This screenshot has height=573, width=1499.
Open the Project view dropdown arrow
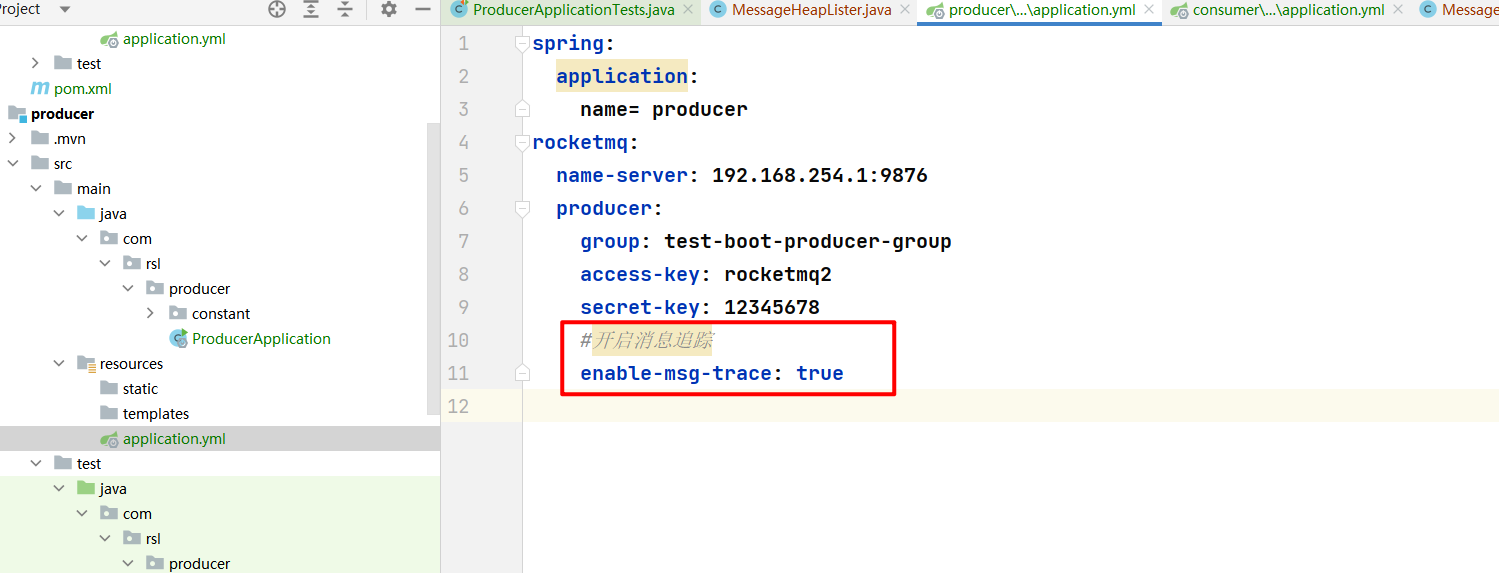click(65, 9)
